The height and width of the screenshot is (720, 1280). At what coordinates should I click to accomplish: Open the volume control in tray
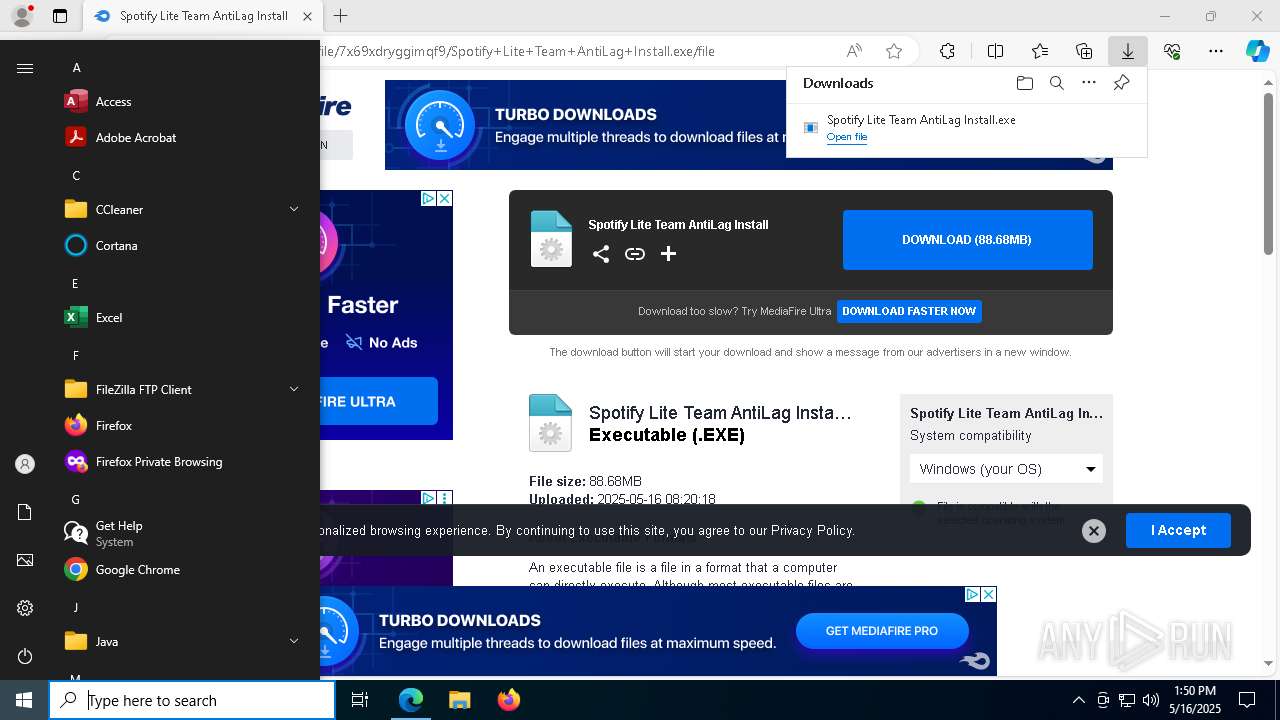pyautogui.click(x=1151, y=700)
